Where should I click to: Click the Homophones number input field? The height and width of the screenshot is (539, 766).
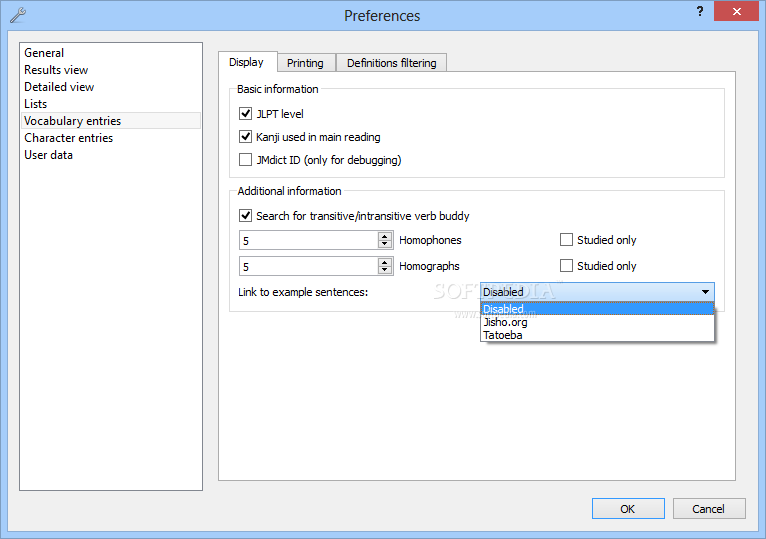coord(308,240)
